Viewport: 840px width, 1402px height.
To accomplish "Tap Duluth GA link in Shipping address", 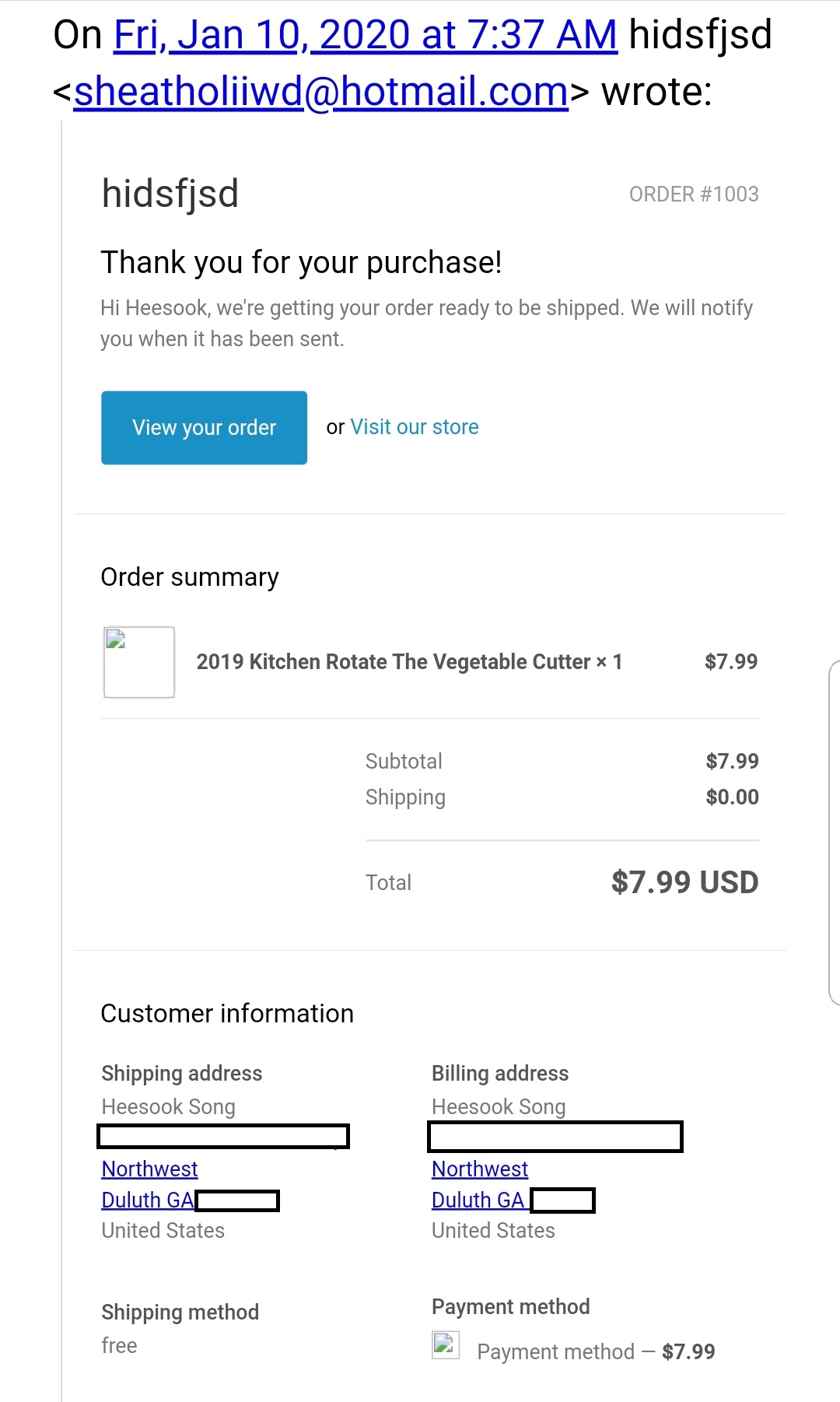I will pos(148,1200).
